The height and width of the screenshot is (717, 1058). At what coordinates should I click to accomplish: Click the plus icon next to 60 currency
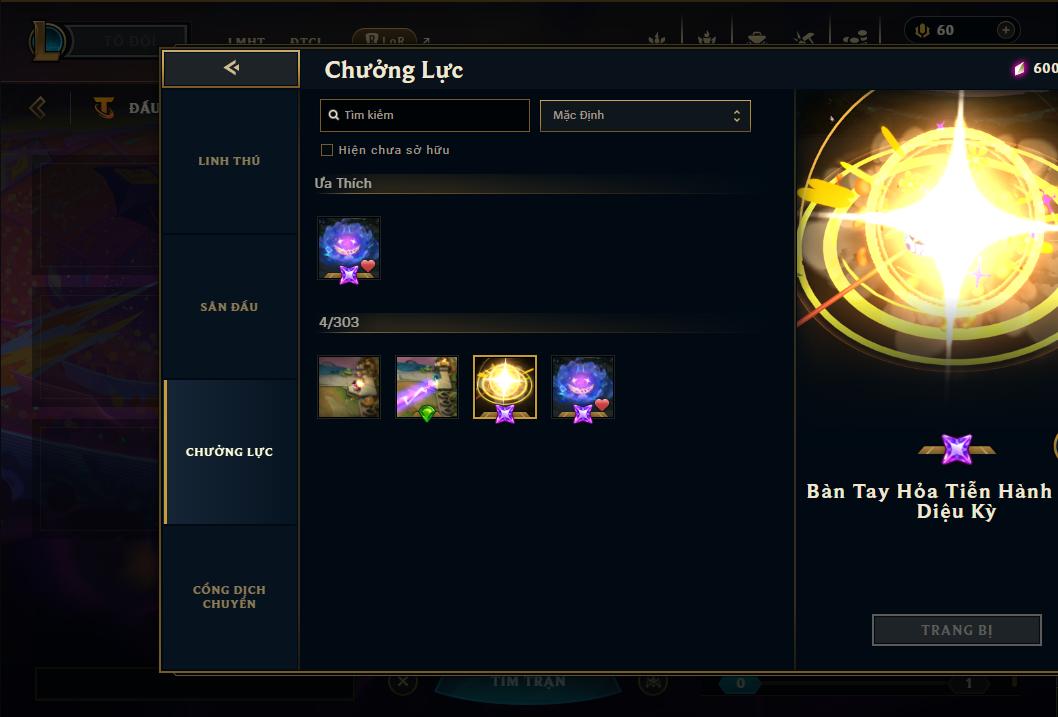[1005, 30]
